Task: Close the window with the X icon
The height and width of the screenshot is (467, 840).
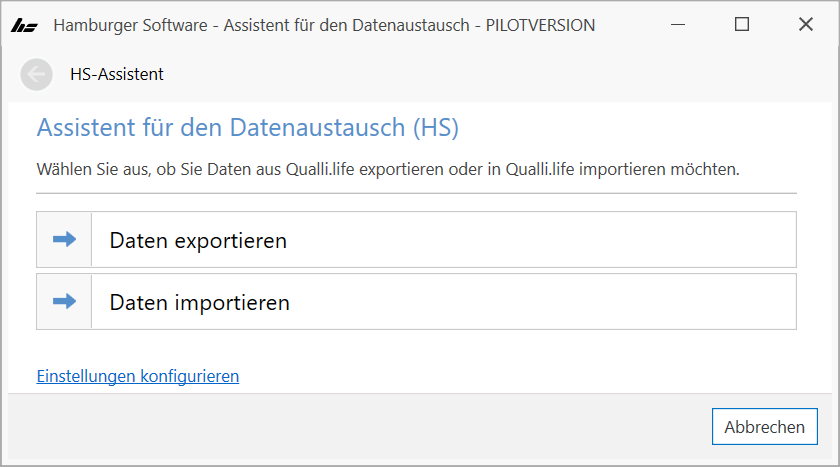Action: [805, 25]
